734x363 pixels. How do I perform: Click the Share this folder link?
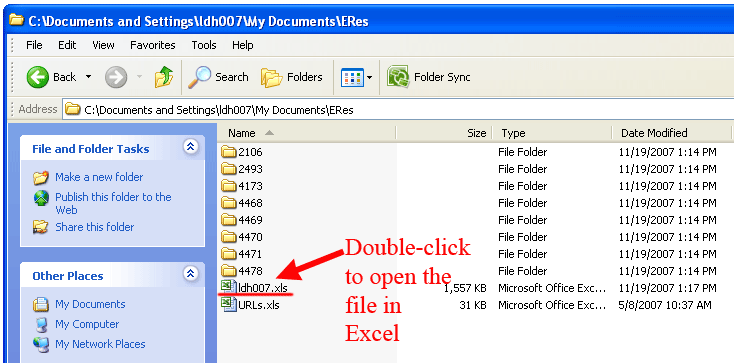[95, 227]
